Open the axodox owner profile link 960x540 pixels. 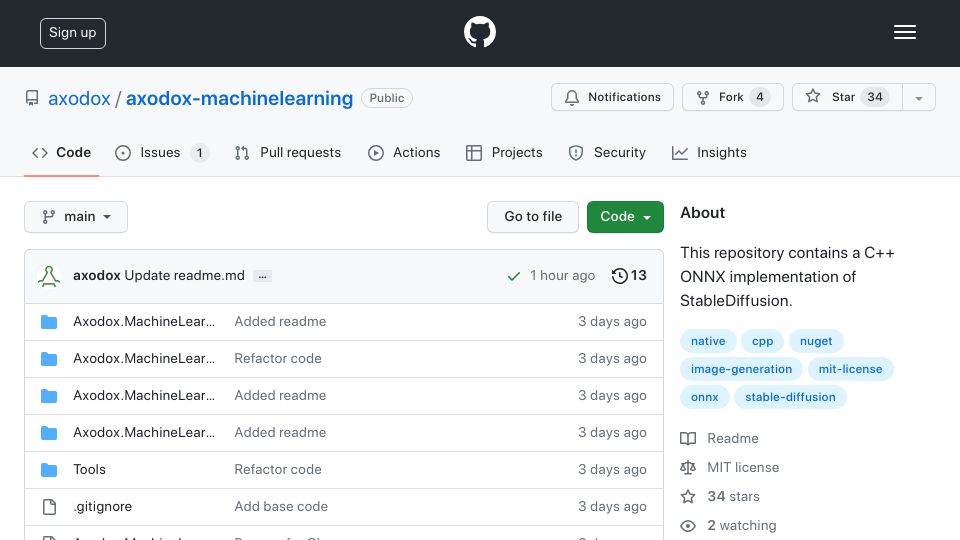(x=79, y=98)
